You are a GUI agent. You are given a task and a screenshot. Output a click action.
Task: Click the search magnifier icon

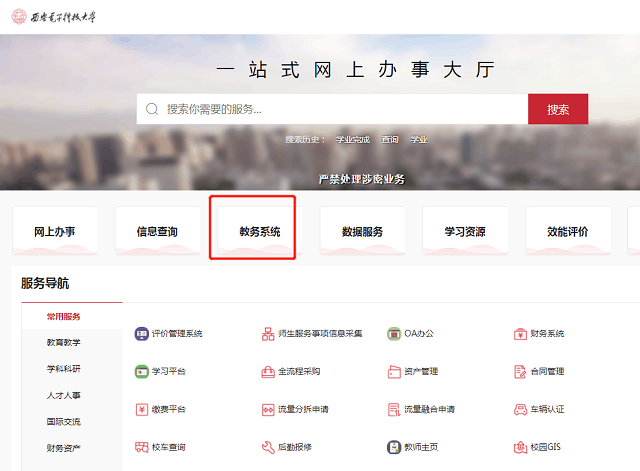point(153,109)
